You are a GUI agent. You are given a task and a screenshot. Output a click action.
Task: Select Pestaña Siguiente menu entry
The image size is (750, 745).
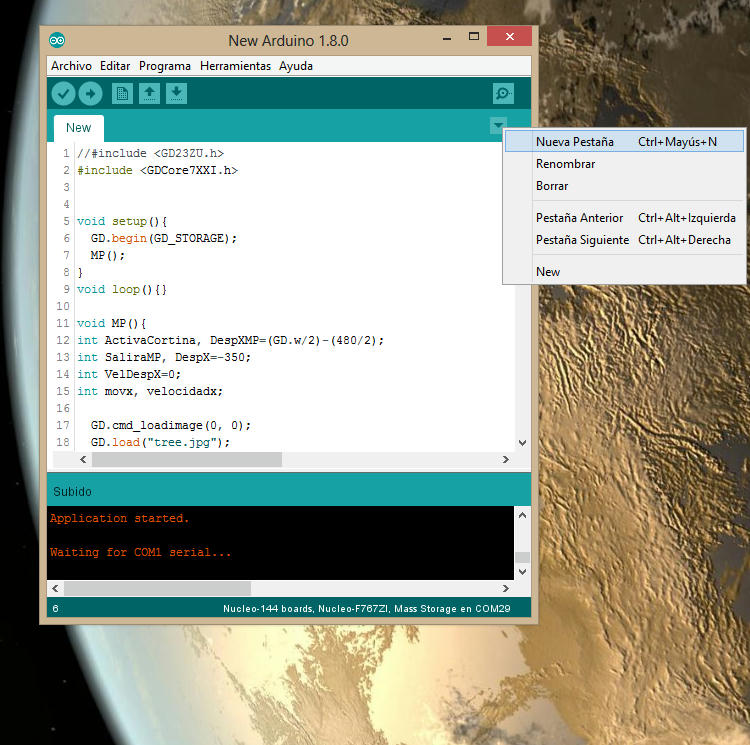tap(624, 240)
